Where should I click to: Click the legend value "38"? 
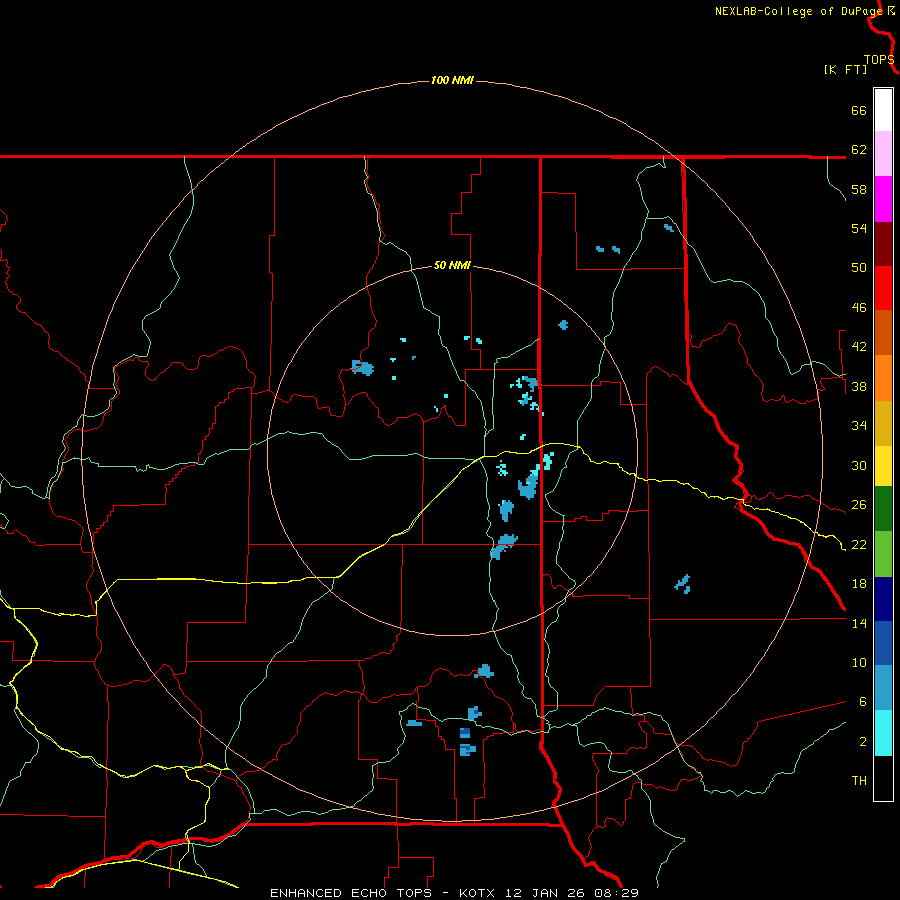pyautogui.click(x=859, y=386)
